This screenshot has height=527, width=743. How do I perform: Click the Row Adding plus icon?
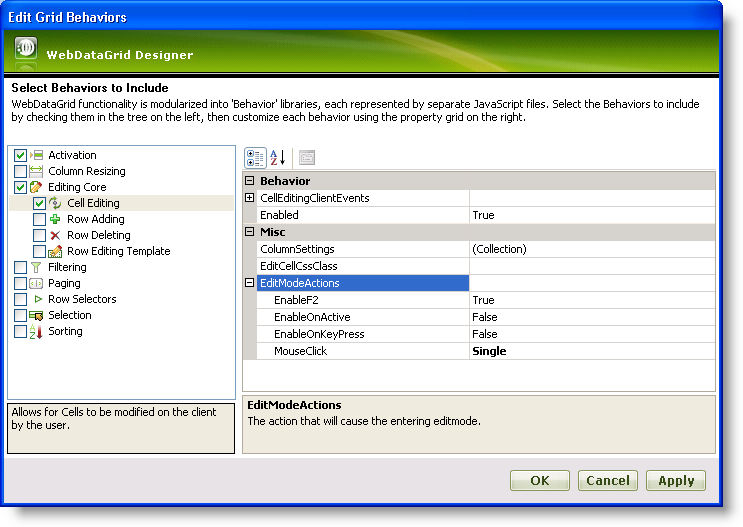click(x=56, y=219)
